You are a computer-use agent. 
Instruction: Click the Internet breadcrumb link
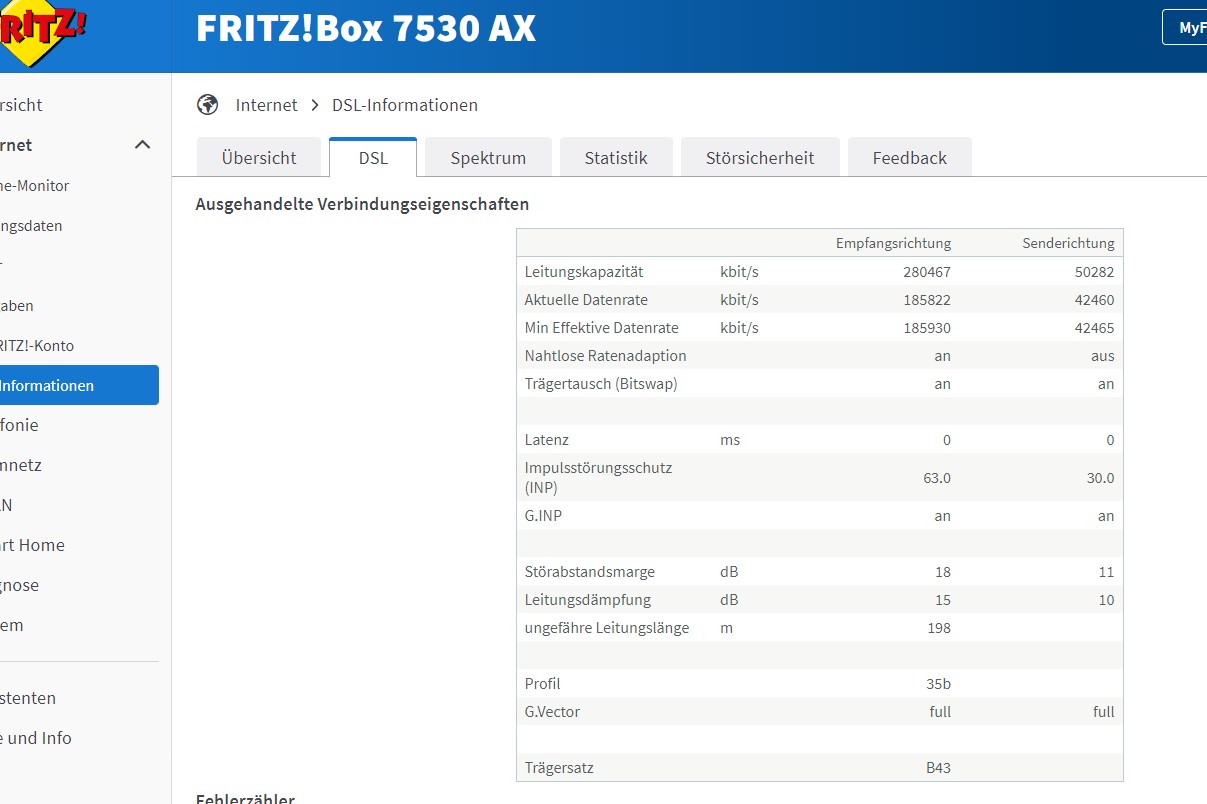pos(267,105)
